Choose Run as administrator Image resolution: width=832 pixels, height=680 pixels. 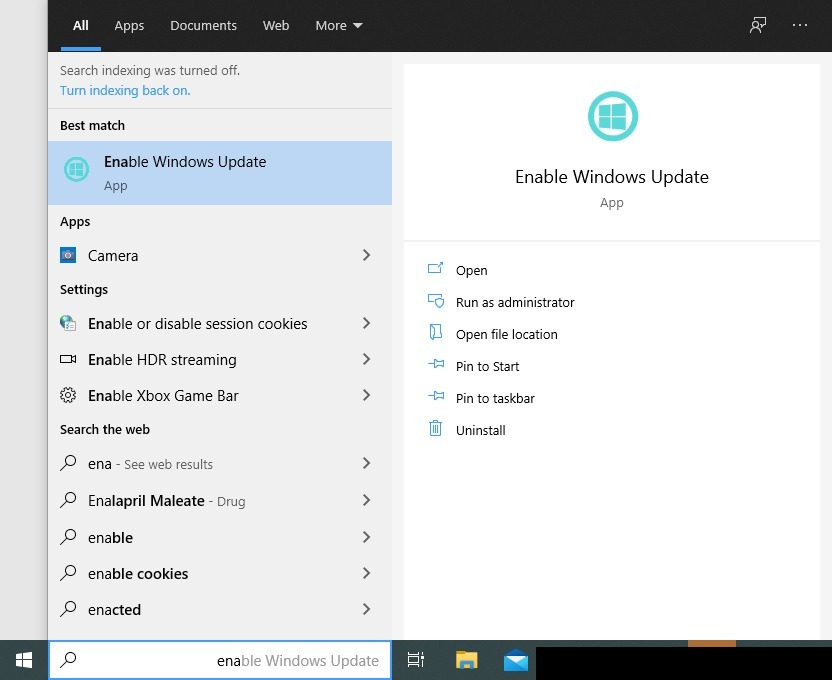(x=515, y=302)
